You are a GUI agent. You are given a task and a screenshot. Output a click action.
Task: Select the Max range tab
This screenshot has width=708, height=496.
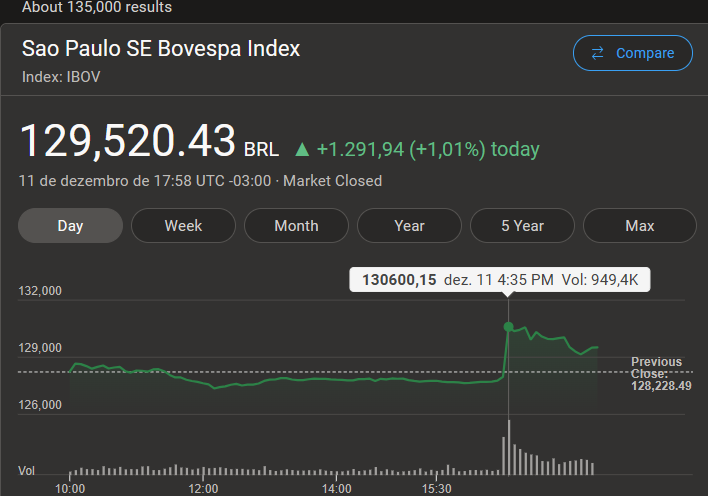pyautogui.click(x=640, y=225)
